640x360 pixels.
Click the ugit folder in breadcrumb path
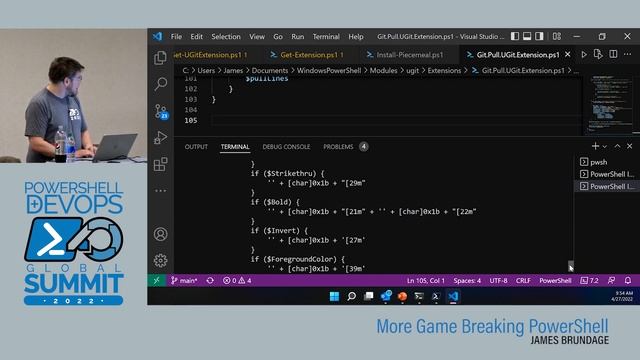[x=412, y=71]
